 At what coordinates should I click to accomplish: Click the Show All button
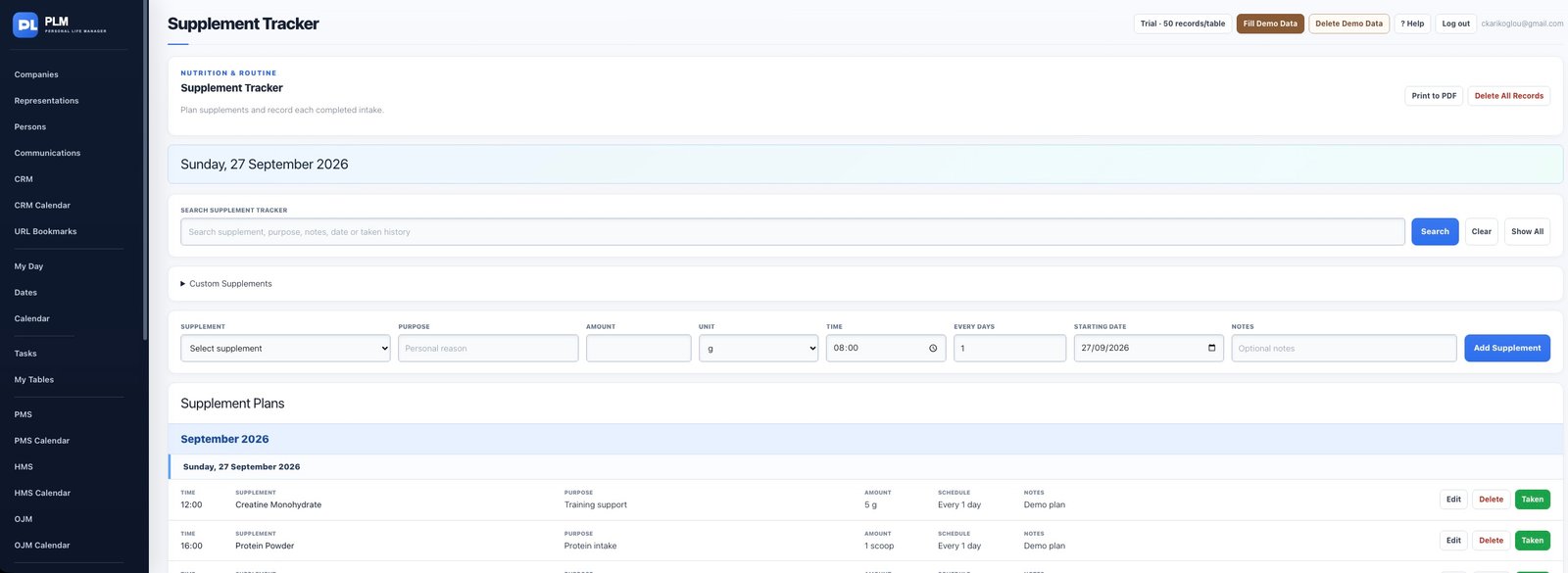tap(1527, 232)
